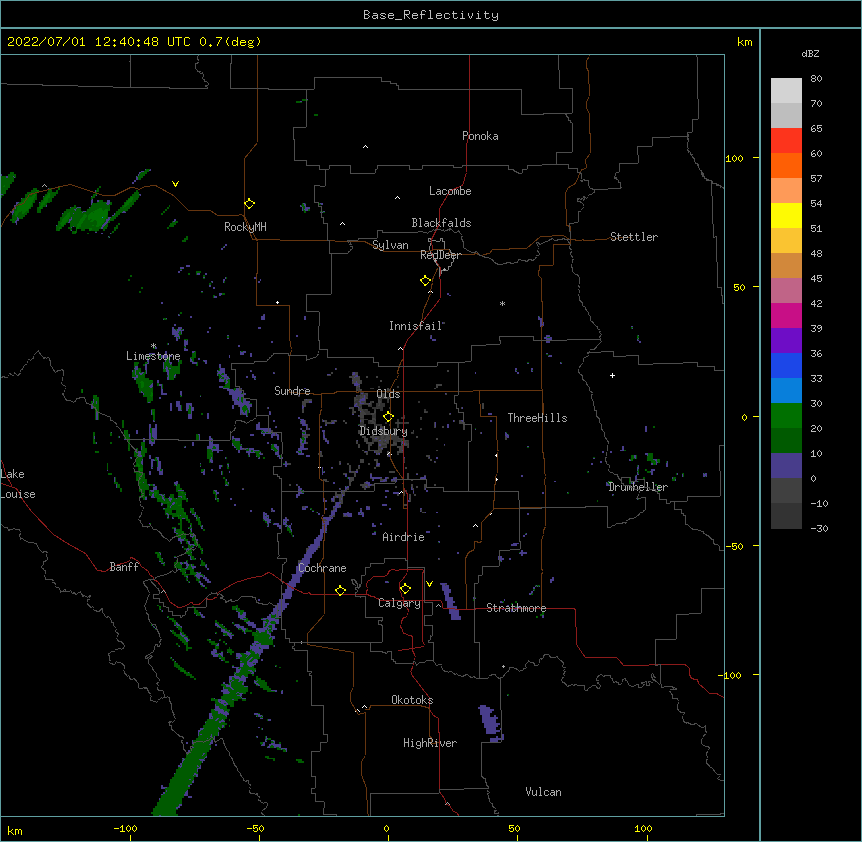Click the Stettler city label
Viewport: 862px width, 842px height.
[634, 237]
